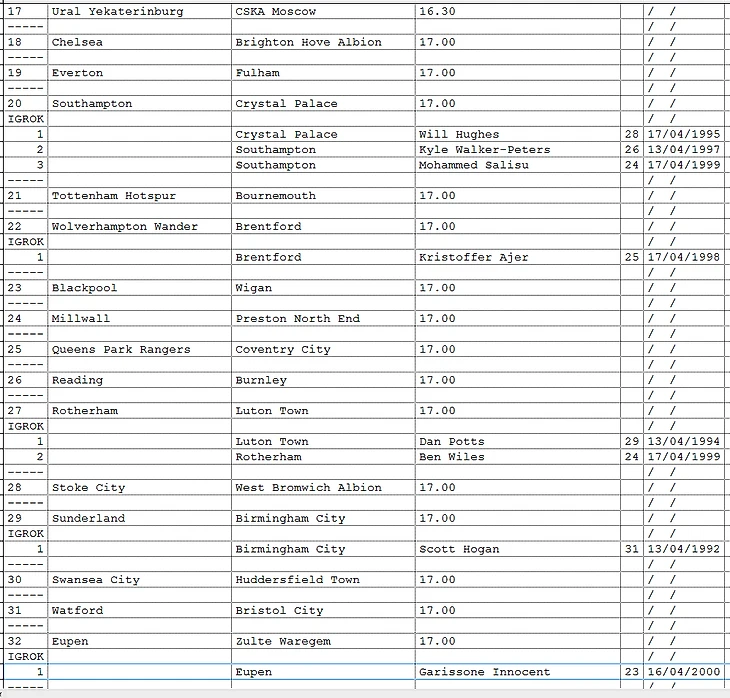Click the Garissone Innocent player cell
Viewport: 730px width, 698px height.
click(x=484, y=672)
